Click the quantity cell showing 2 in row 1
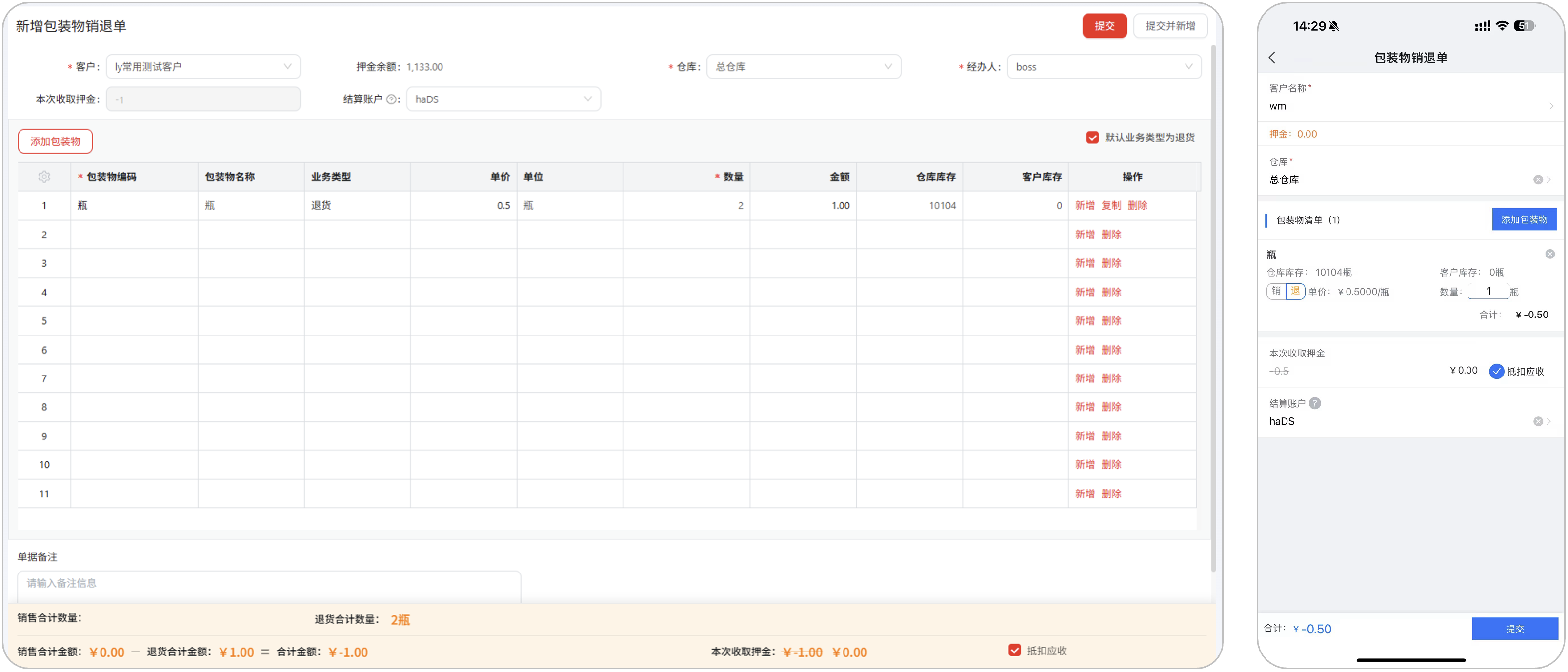1568x672 pixels. (686, 206)
